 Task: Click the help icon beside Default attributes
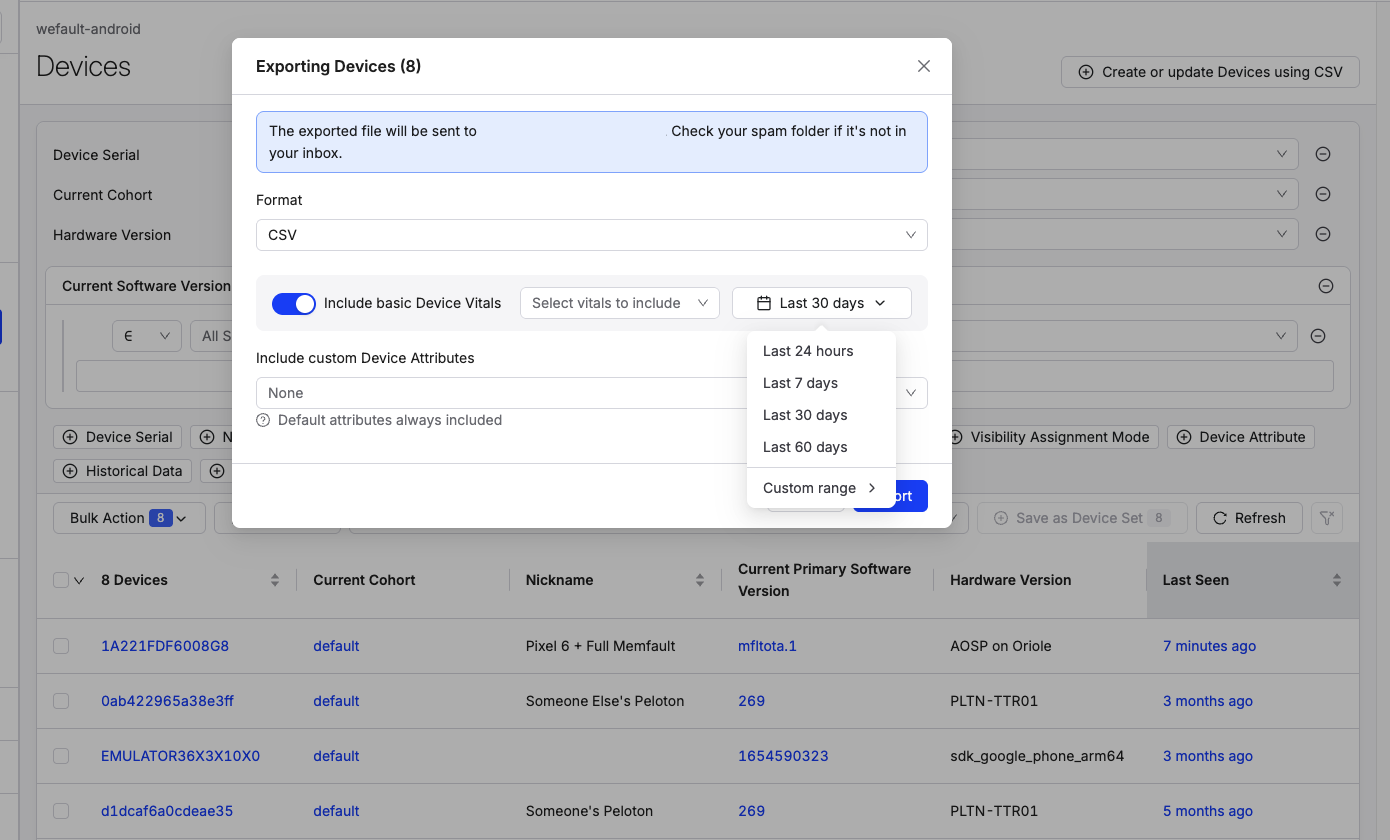tap(263, 421)
